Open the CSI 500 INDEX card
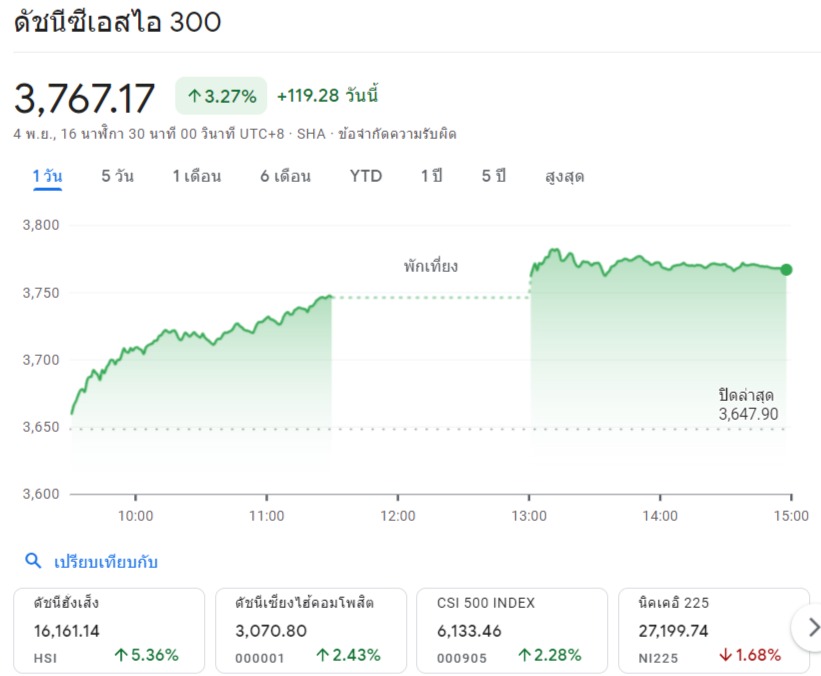This screenshot has width=821, height=676. tap(512, 630)
